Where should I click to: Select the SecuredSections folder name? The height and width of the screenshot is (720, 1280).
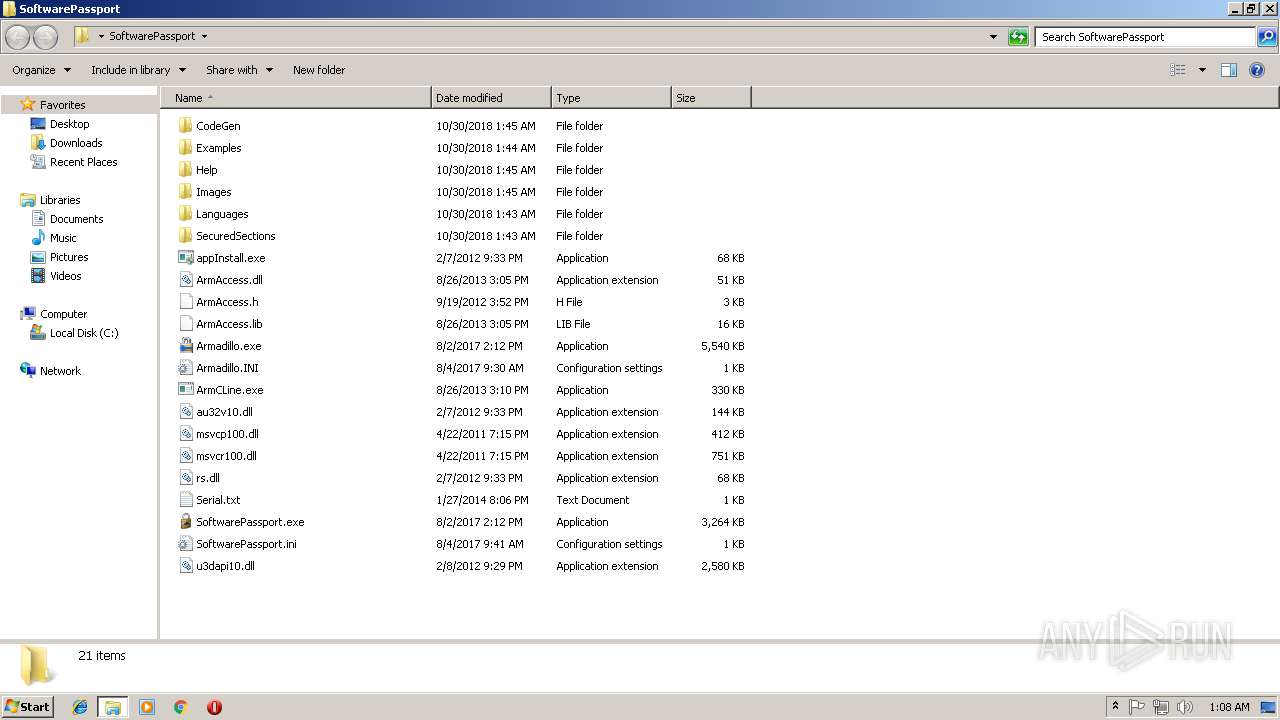click(235, 236)
